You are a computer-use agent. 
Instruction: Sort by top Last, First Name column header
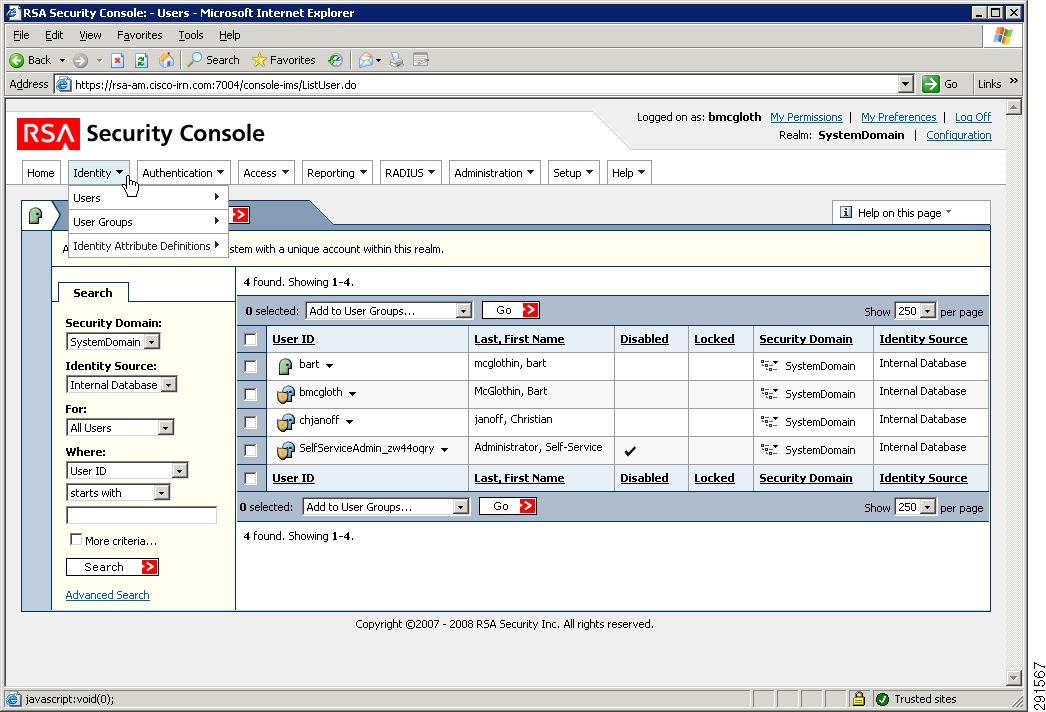[x=519, y=339]
